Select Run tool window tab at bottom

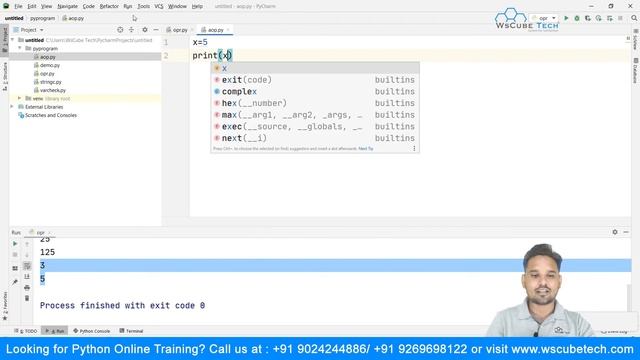pos(55,331)
